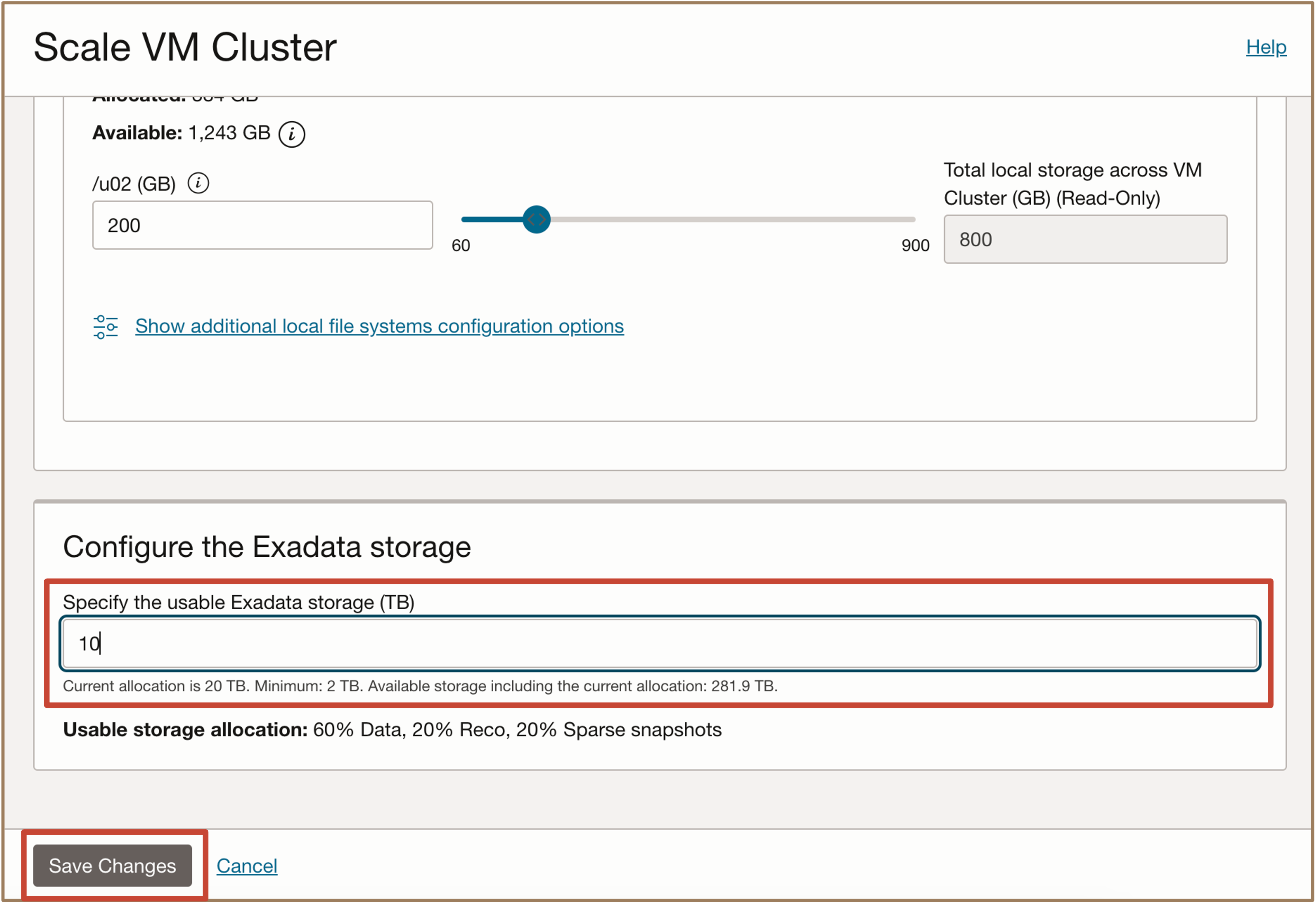Viewport: 1316px width, 903px height.
Task: Click the info icon beside Available storage
Action: point(291,134)
